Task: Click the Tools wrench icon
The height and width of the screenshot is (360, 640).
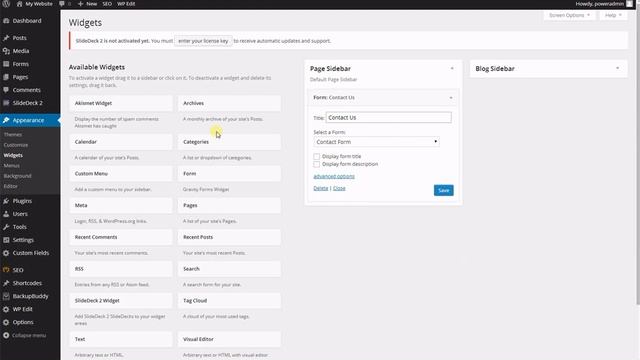Action: pos(6,227)
